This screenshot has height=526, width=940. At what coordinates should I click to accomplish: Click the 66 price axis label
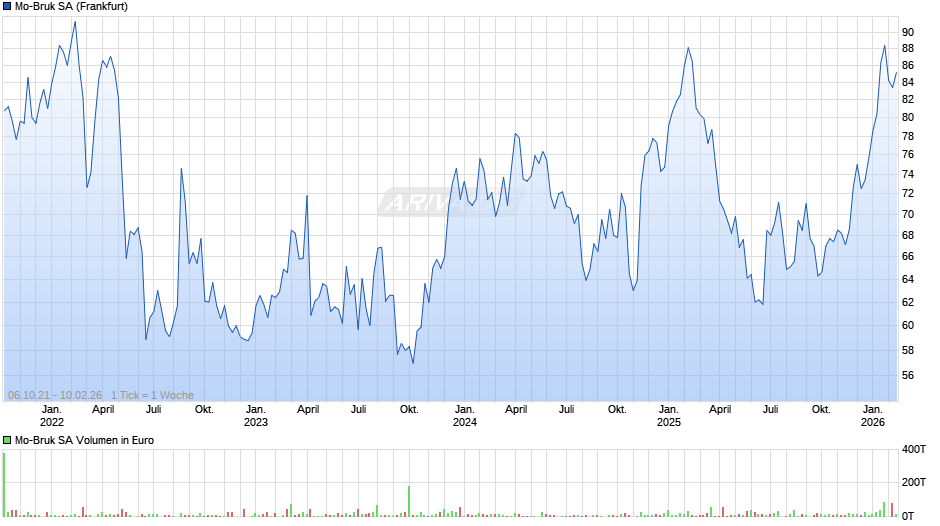click(908, 257)
